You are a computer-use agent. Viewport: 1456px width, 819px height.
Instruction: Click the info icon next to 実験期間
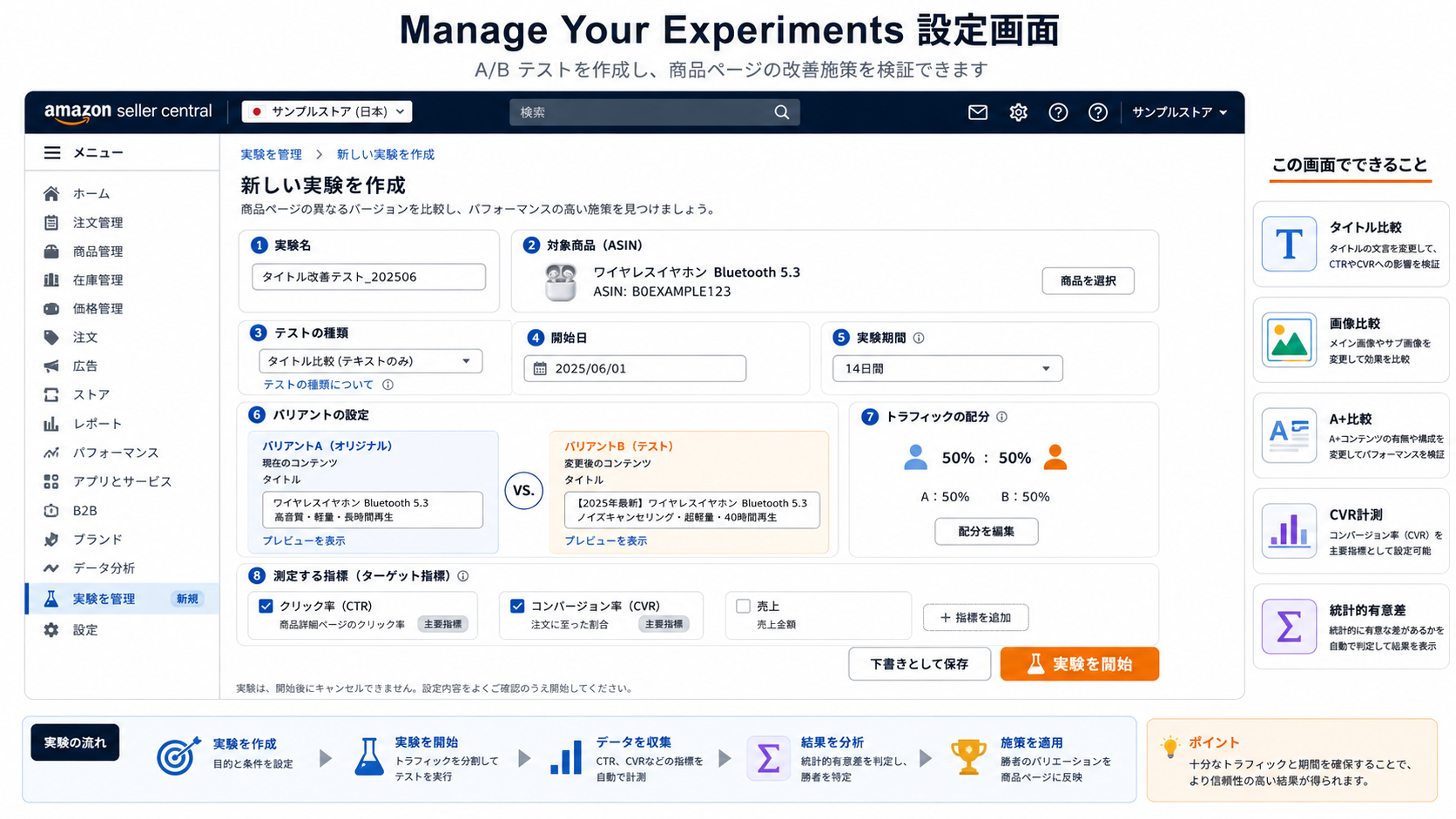coord(919,338)
